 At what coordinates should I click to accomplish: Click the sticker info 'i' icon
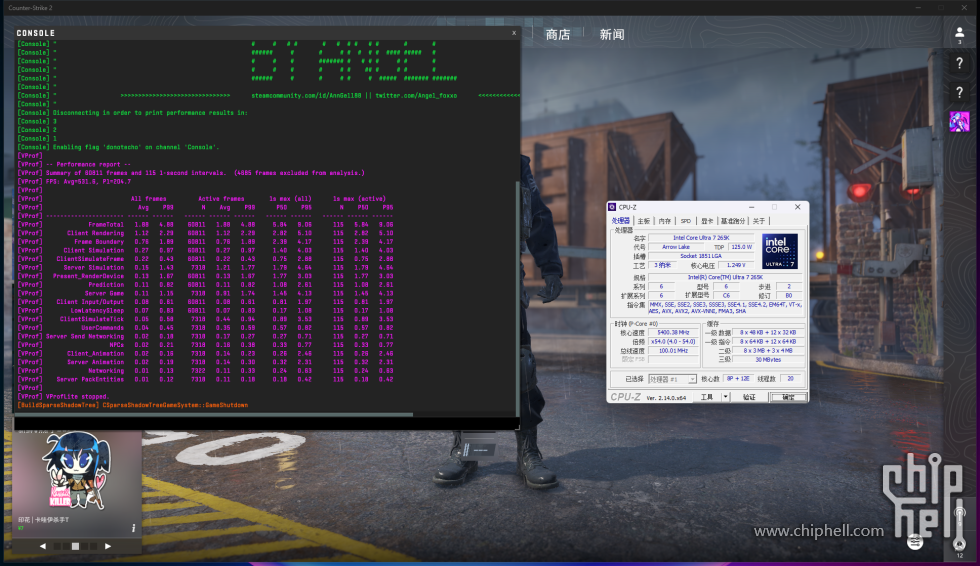pyautogui.click(x=133, y=528)
